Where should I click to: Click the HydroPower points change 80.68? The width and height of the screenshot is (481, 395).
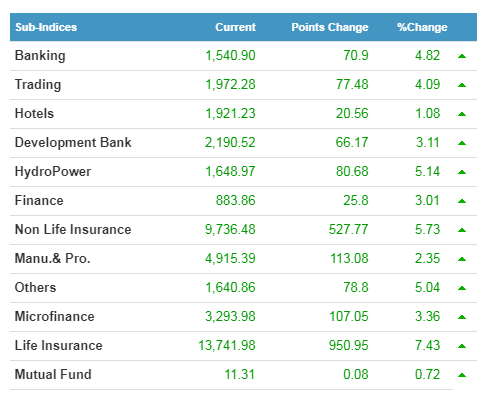(352, 171)
